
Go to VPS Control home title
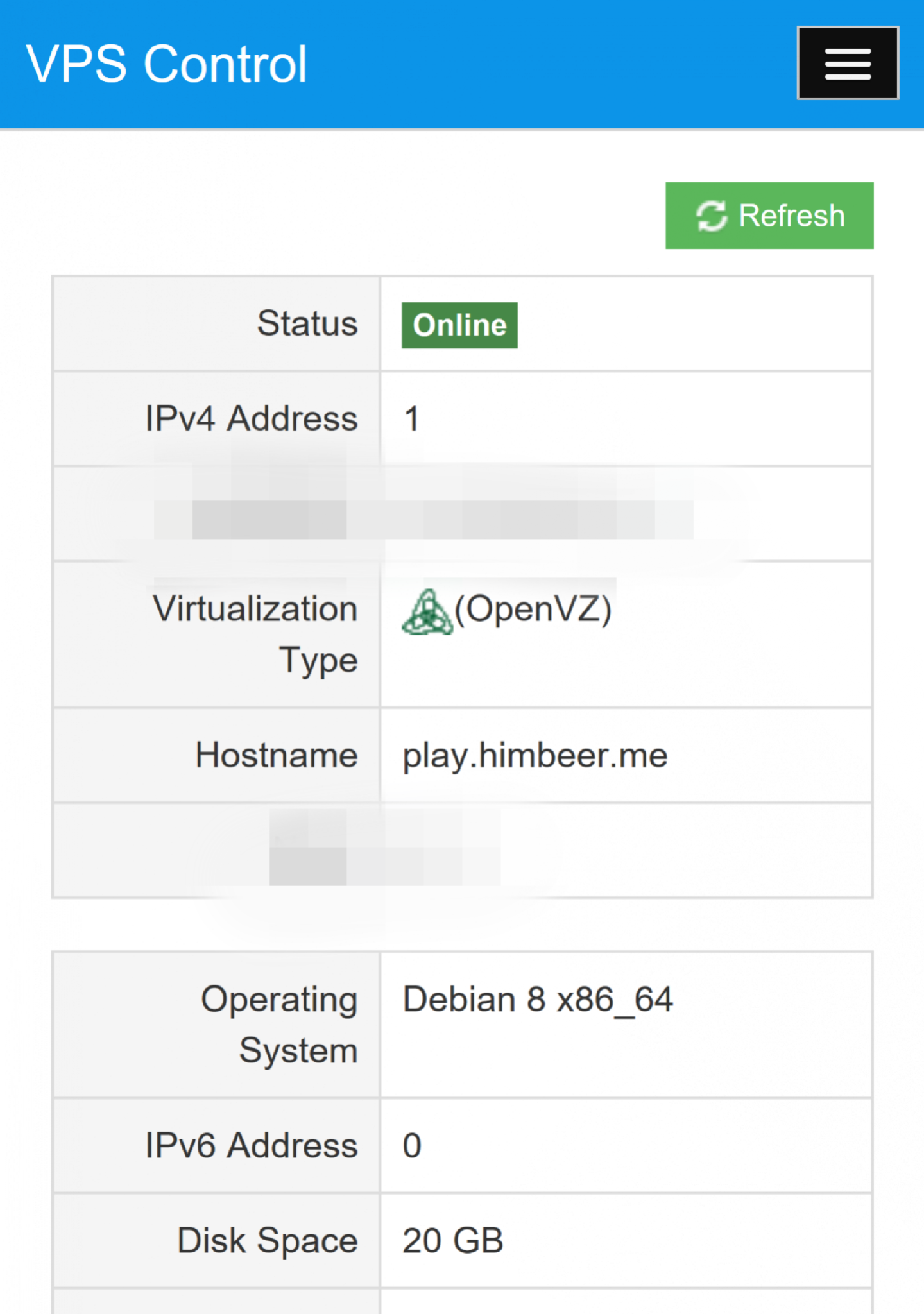(167, 64)
